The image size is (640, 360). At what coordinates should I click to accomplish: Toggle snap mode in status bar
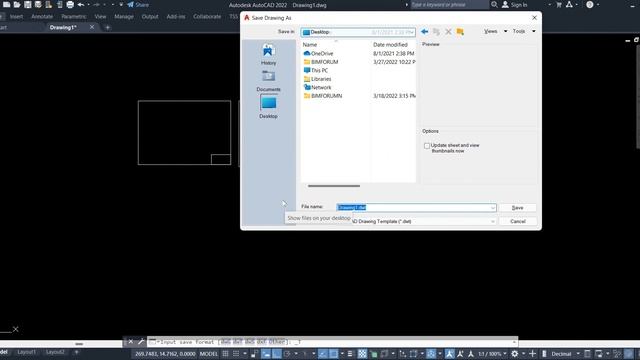point(236,354)
